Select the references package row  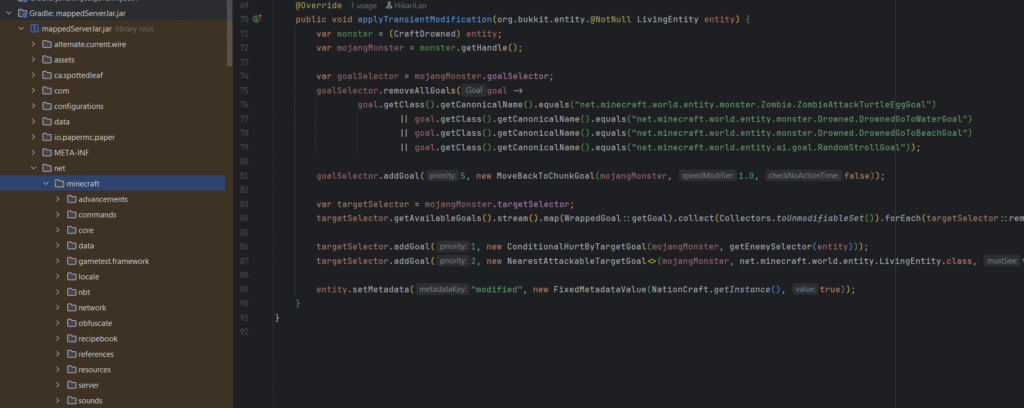[x=112, y=354]
